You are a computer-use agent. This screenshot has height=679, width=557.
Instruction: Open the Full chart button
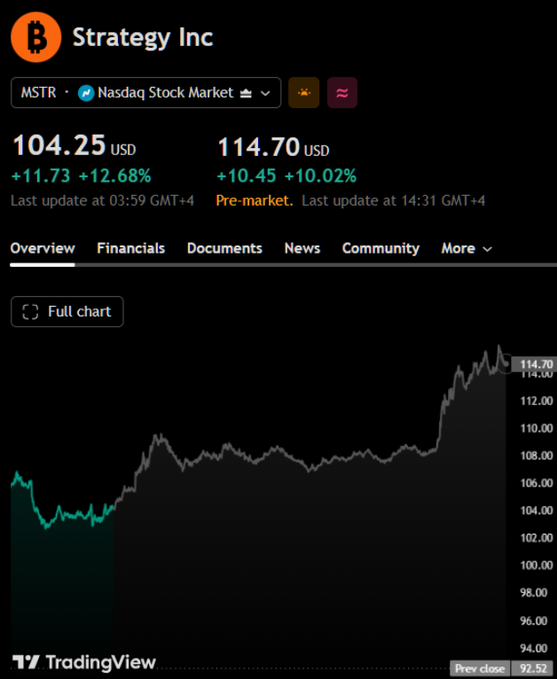pyautogui.click(x=67, y=311)
